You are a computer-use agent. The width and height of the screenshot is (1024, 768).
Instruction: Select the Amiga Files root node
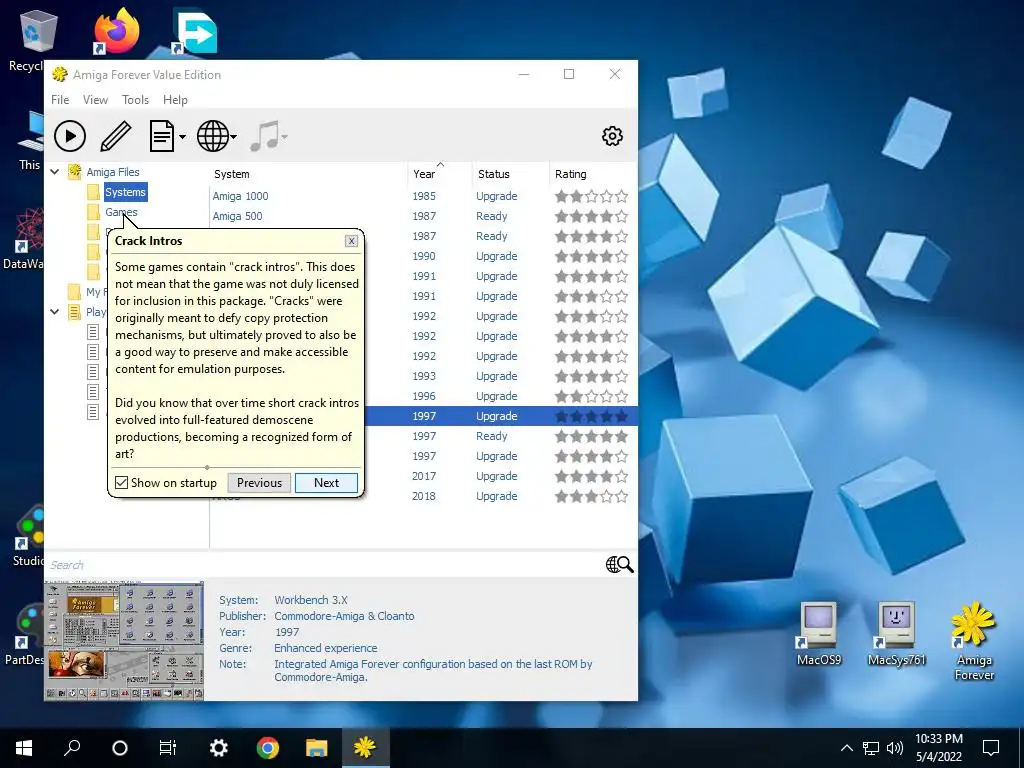pyautogui.click(x=113, y=172)
